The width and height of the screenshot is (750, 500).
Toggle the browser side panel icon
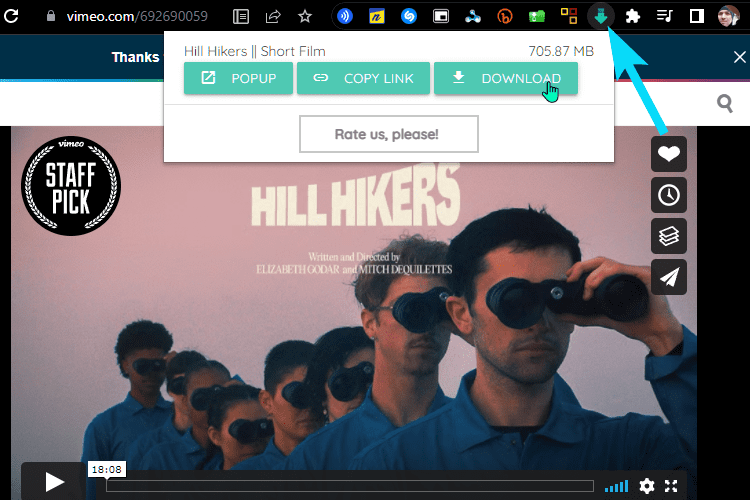(x=696, y=16)
